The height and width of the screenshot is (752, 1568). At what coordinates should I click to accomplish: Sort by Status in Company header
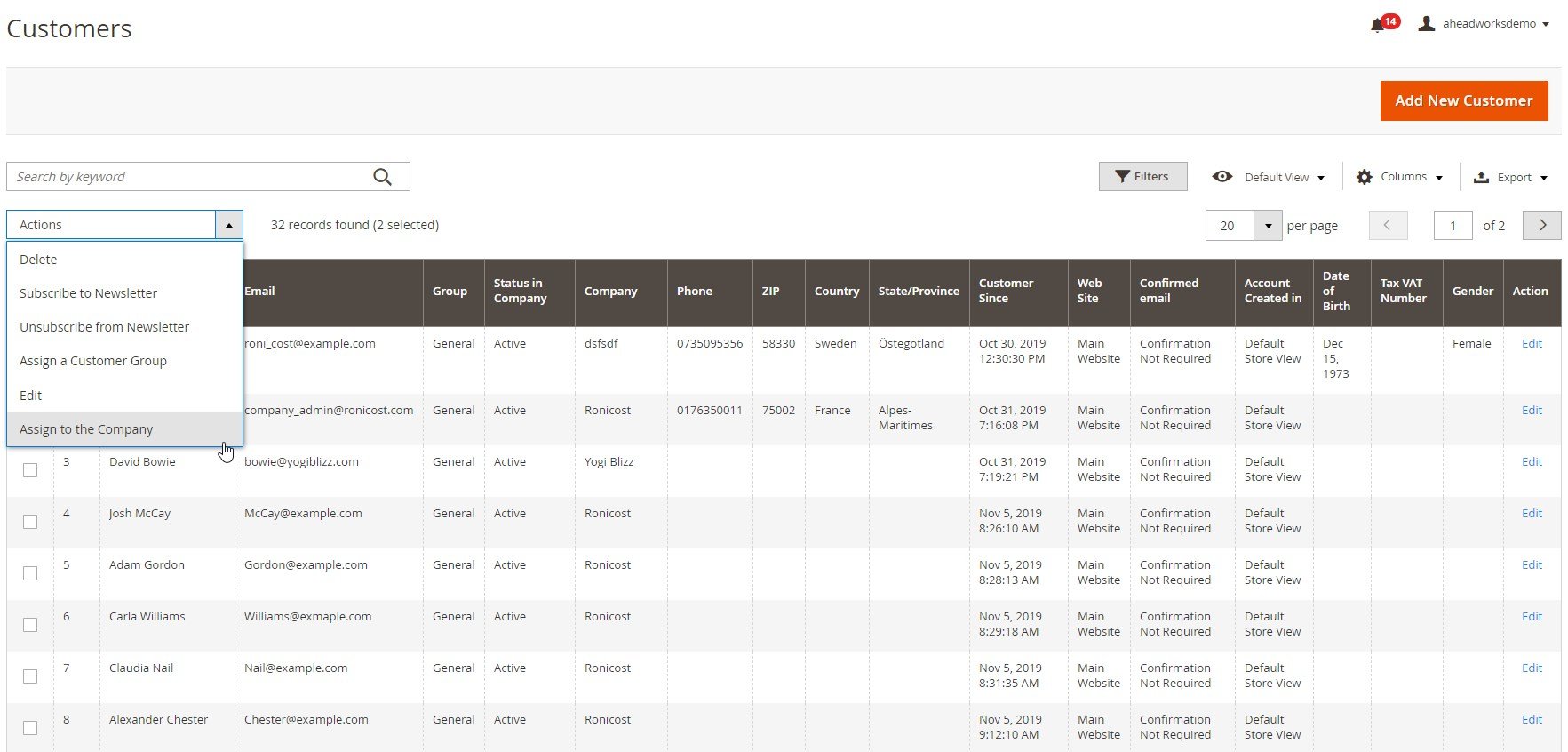pyautogui.click(x=529, y=292)
